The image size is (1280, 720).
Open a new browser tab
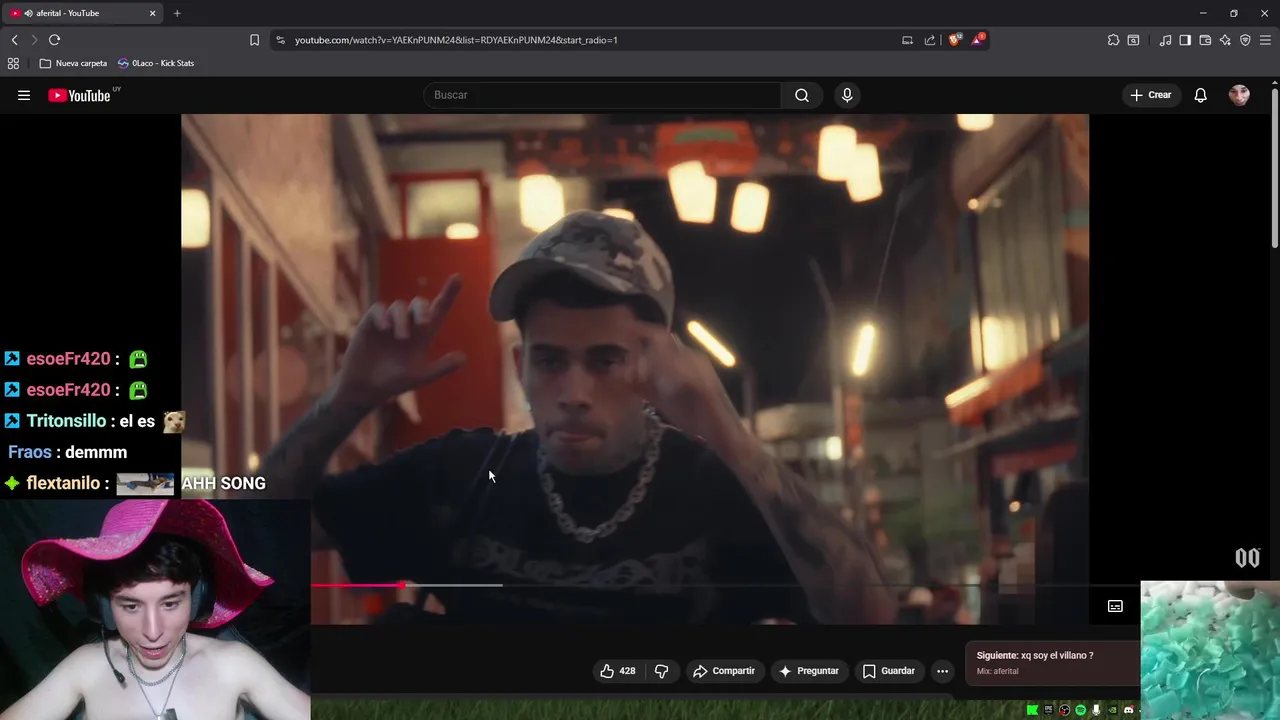[x=177, y=13]
